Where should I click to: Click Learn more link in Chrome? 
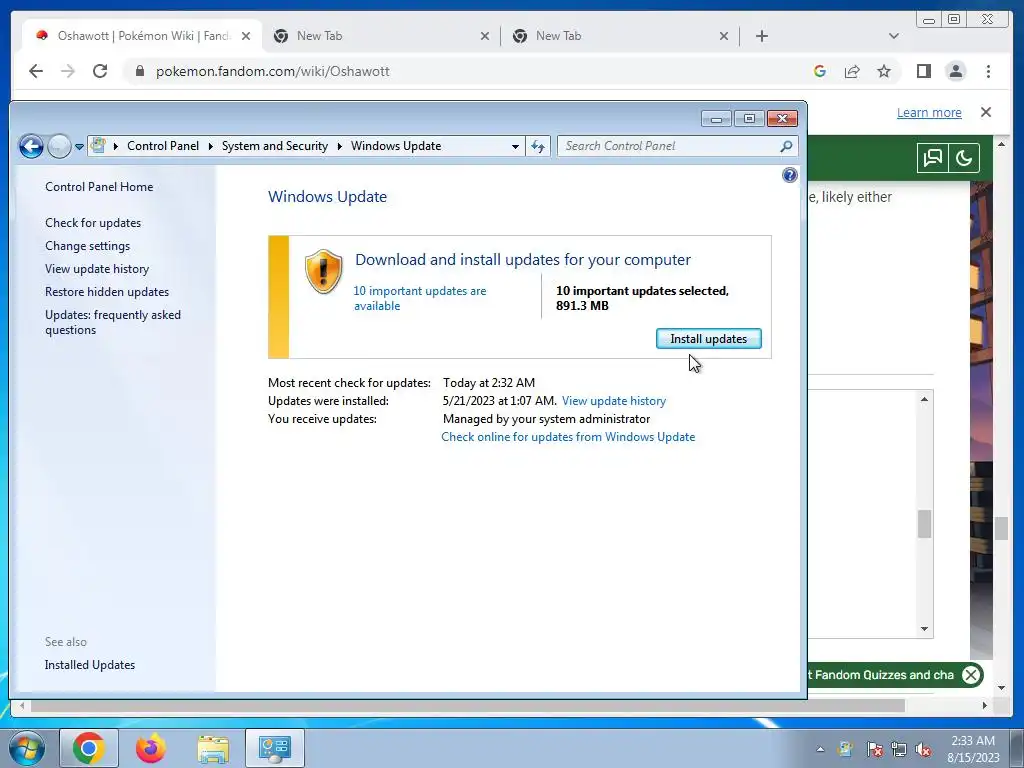click(929, 112)
